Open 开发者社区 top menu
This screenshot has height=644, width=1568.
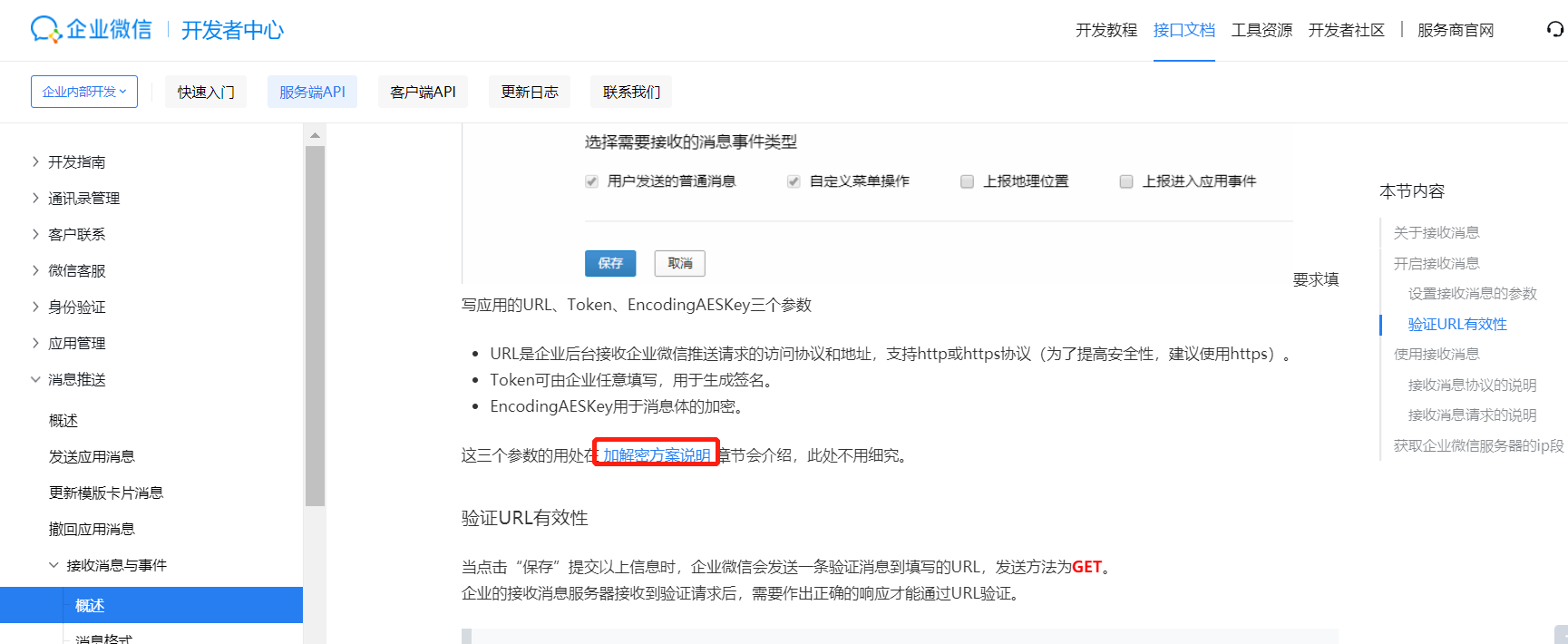1347,30
